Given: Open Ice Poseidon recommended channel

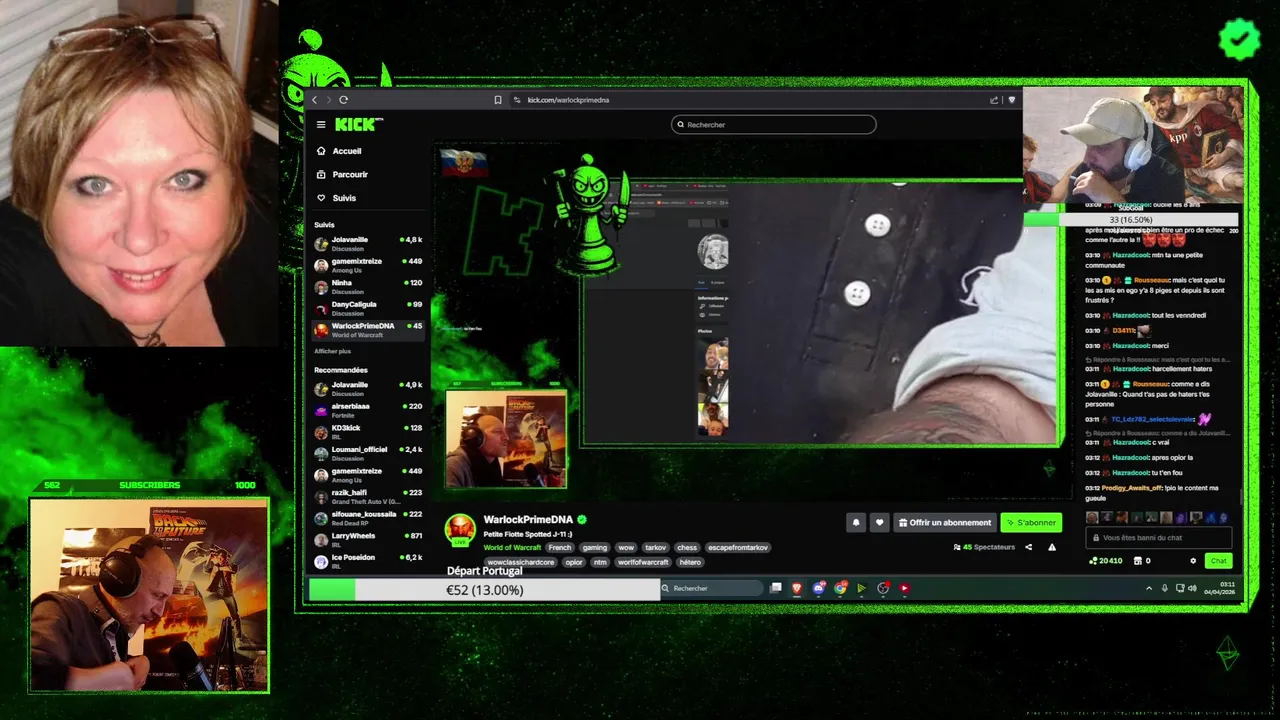Looking at the screenshot, I should click(x=368, y=560).
